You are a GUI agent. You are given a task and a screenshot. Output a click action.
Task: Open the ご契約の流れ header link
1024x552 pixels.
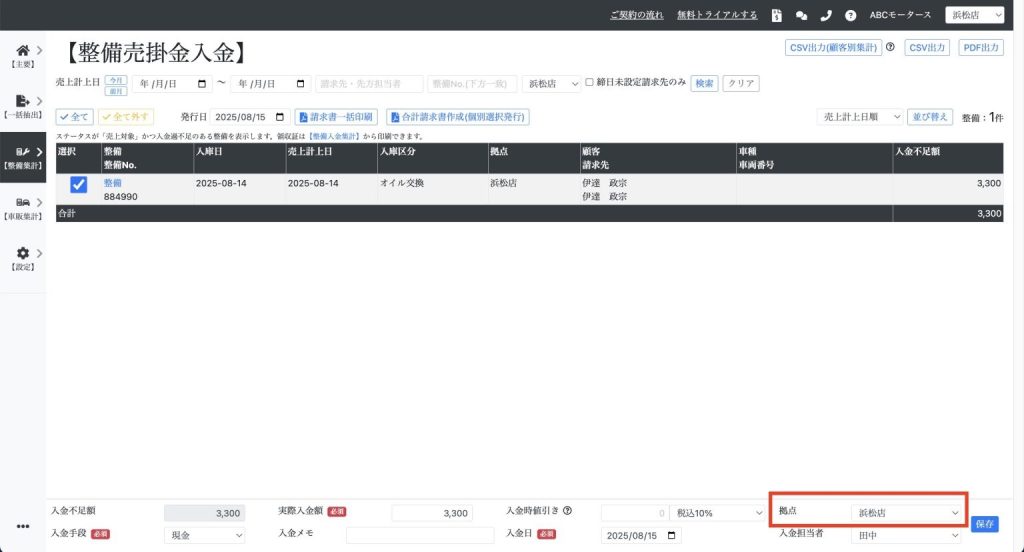(637, 15)
